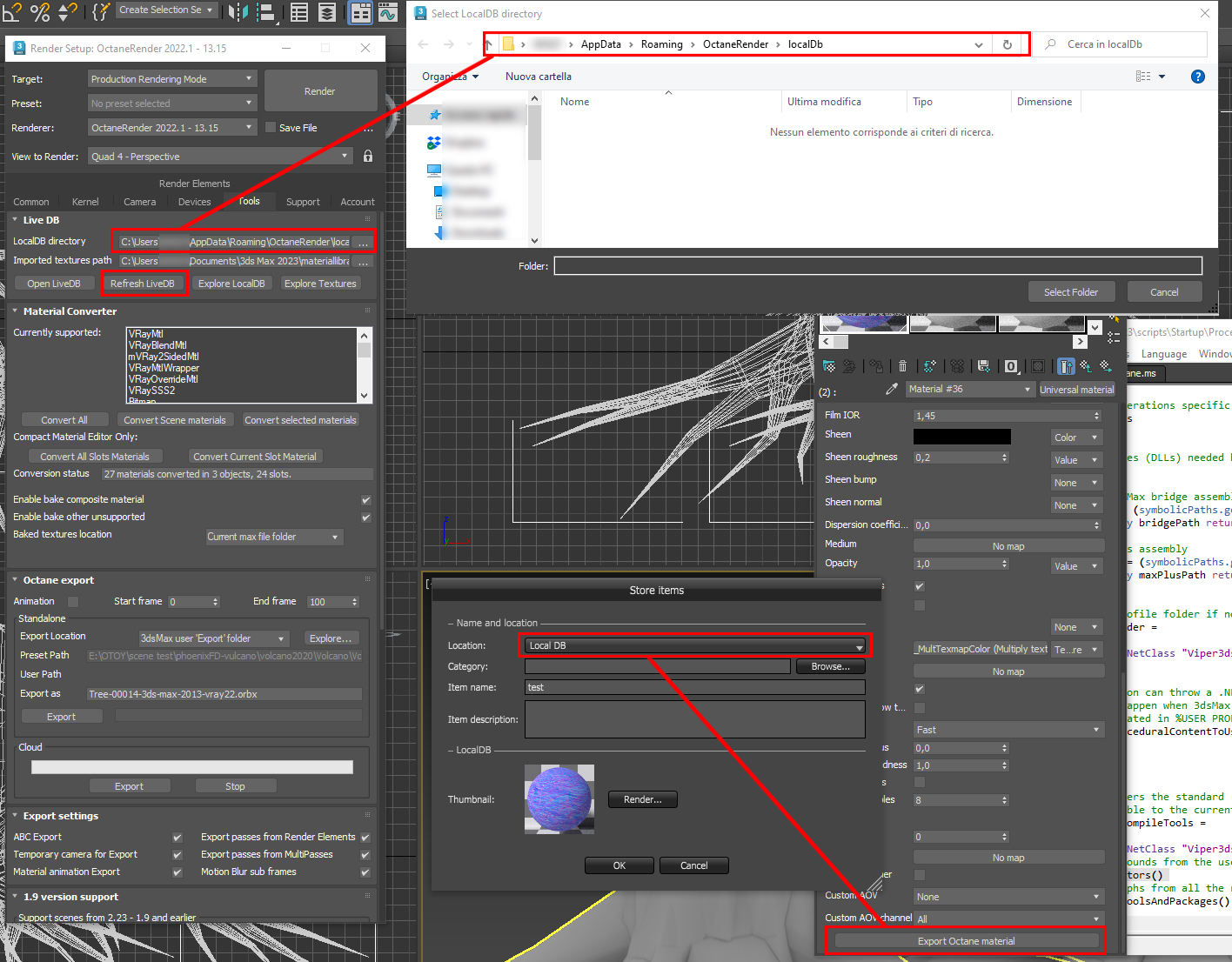Switch to the Common tab
The height and width of the screenshot is (962, 1232).
pyautogui.click(x=31, y=202)
